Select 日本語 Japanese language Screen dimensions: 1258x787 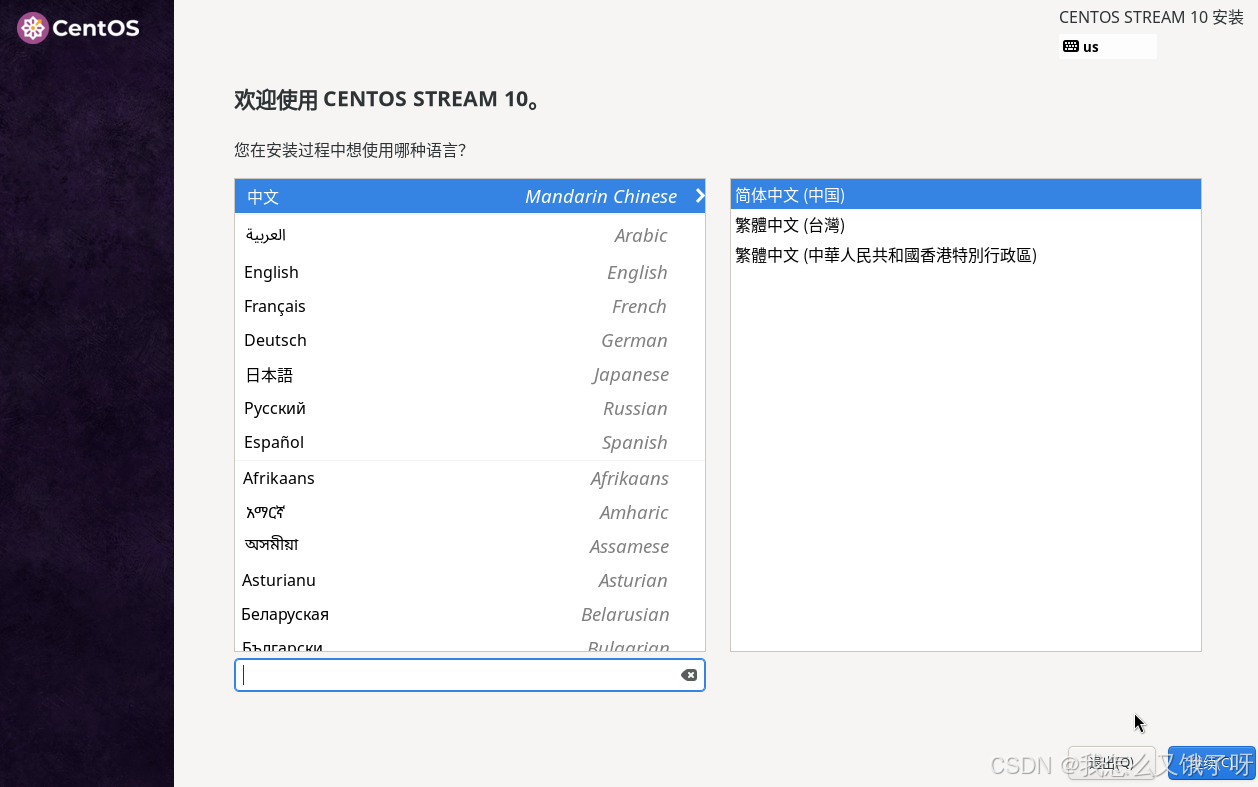pyautogui.click(x=470, y=374)
